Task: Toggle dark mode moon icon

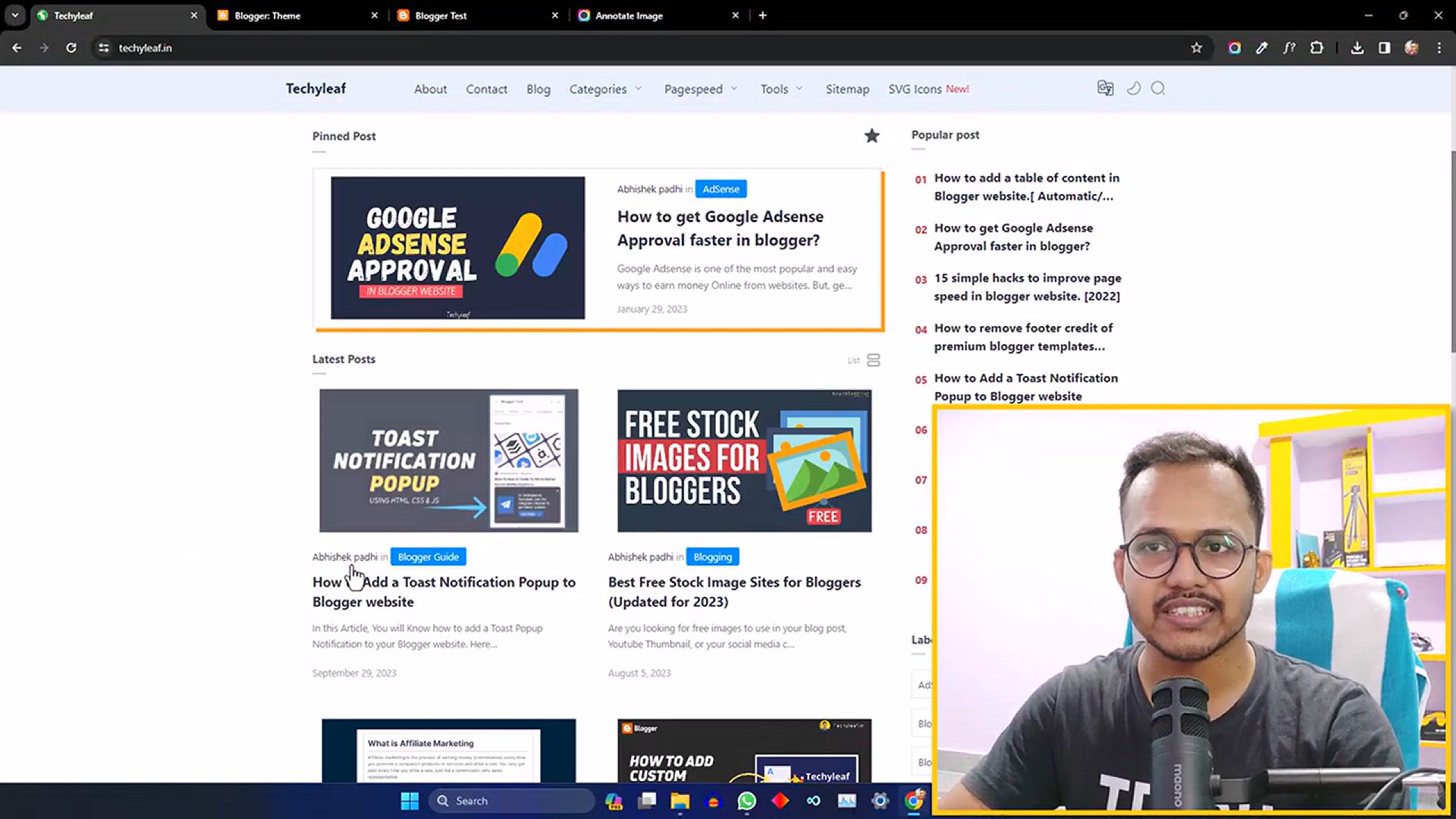Action: pos(1134,88)
